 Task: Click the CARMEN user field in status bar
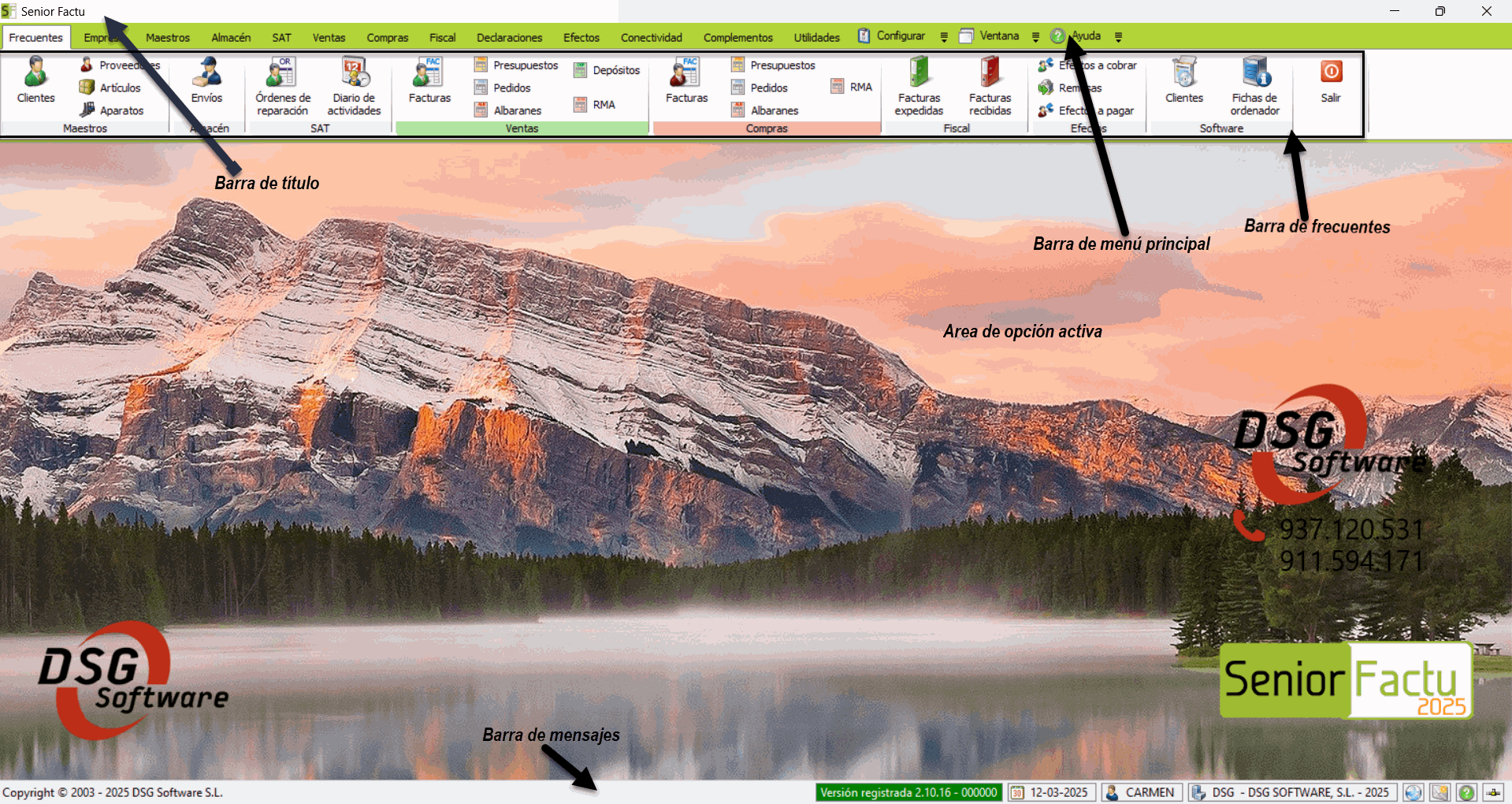(1142, 792)
